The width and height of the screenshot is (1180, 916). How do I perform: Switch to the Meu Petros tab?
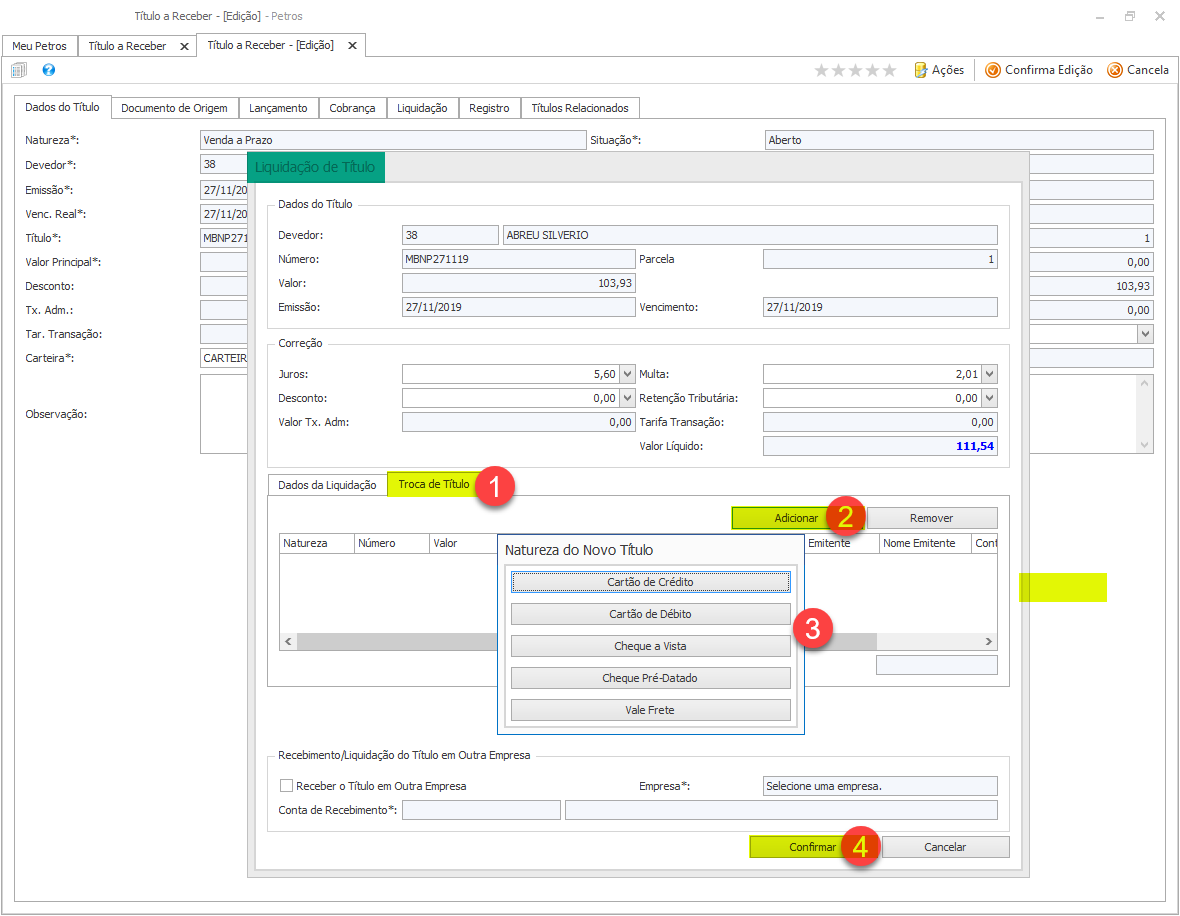39,46
